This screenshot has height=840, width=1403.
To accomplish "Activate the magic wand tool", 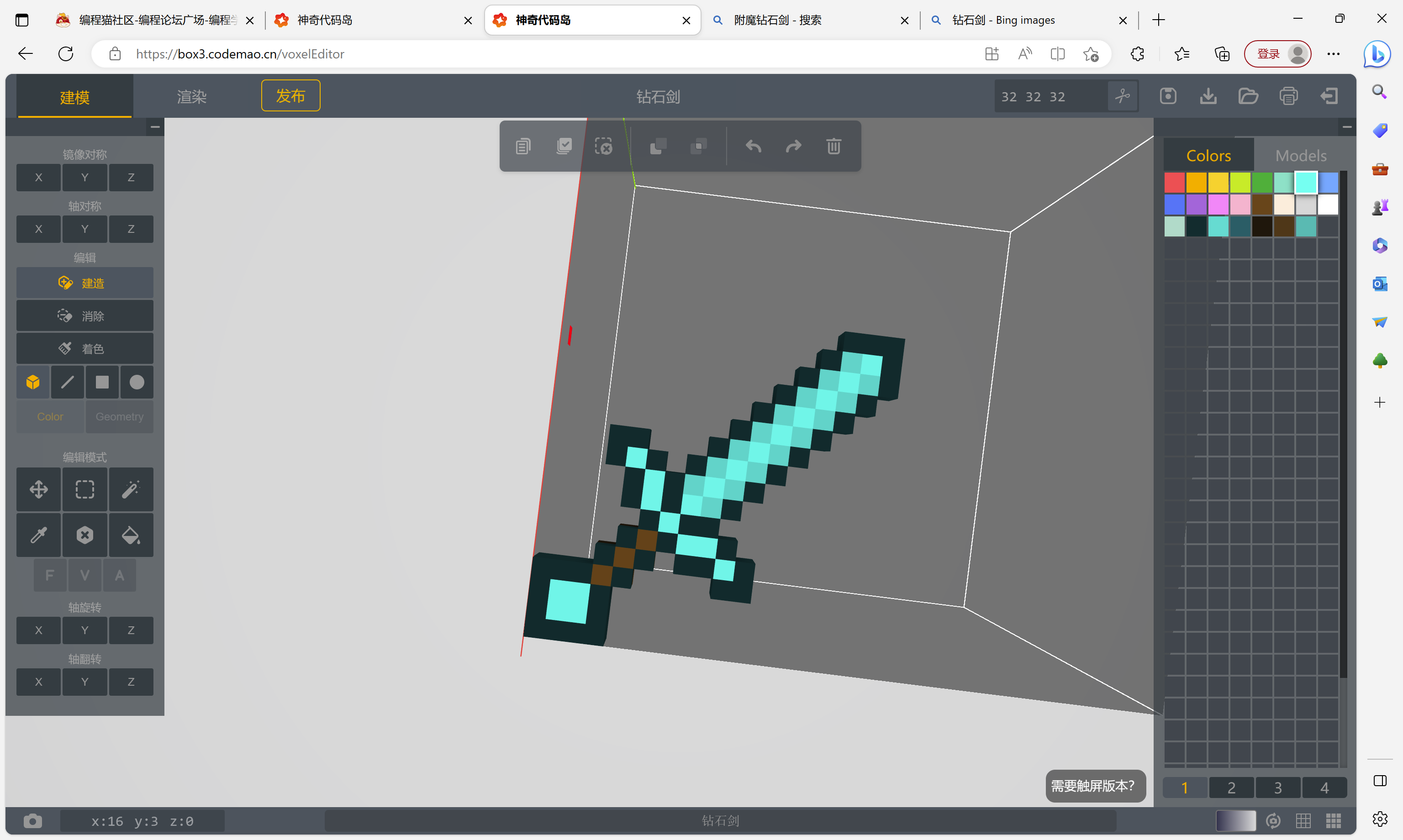I will click(131, 490).
